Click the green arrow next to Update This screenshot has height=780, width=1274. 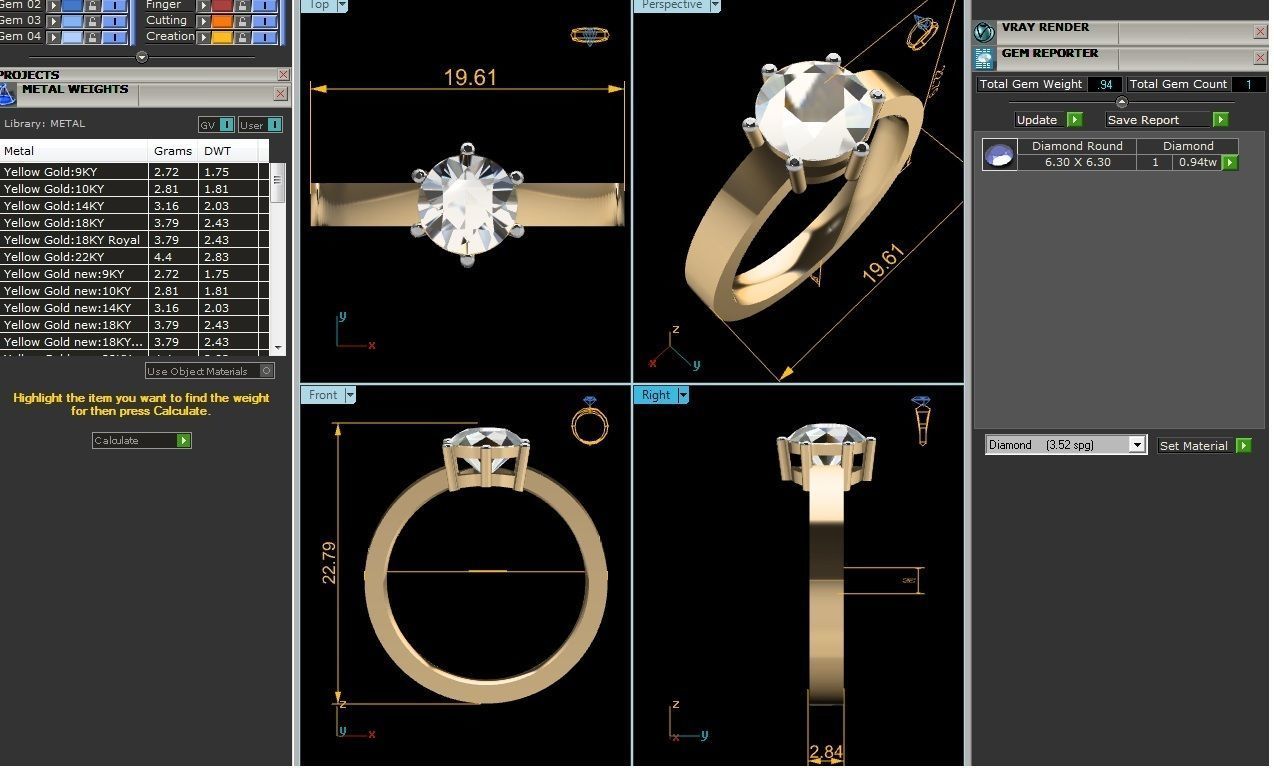[1075, 120]
